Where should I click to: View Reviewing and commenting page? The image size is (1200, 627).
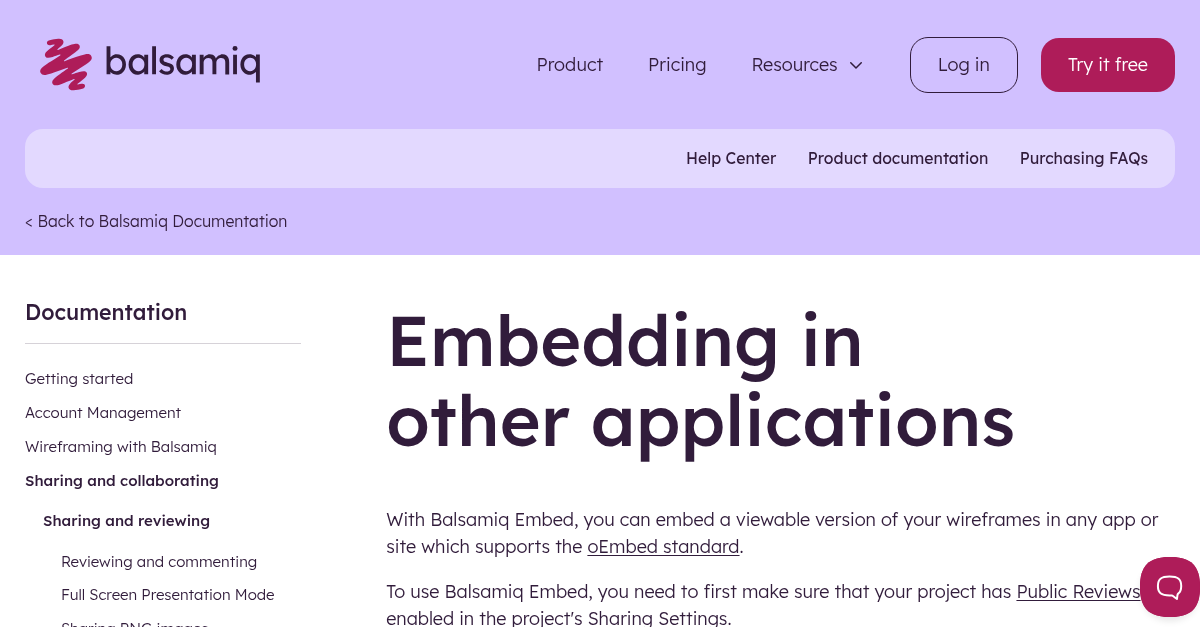(159, 561)
